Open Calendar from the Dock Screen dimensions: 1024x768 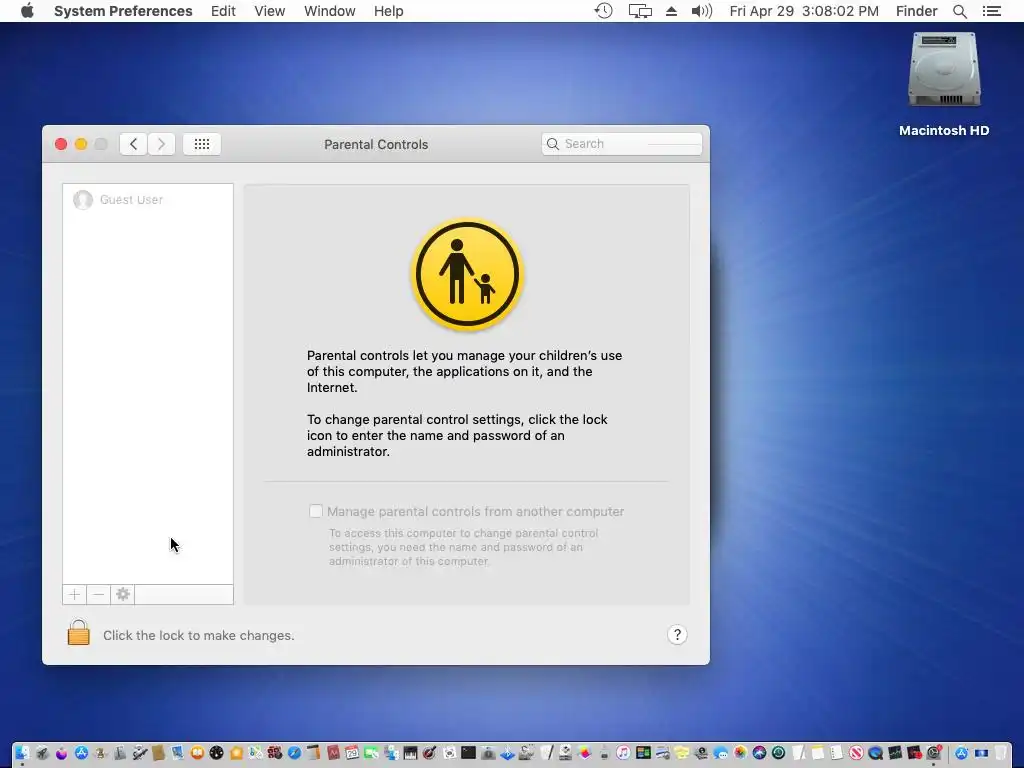click(352, 753)
